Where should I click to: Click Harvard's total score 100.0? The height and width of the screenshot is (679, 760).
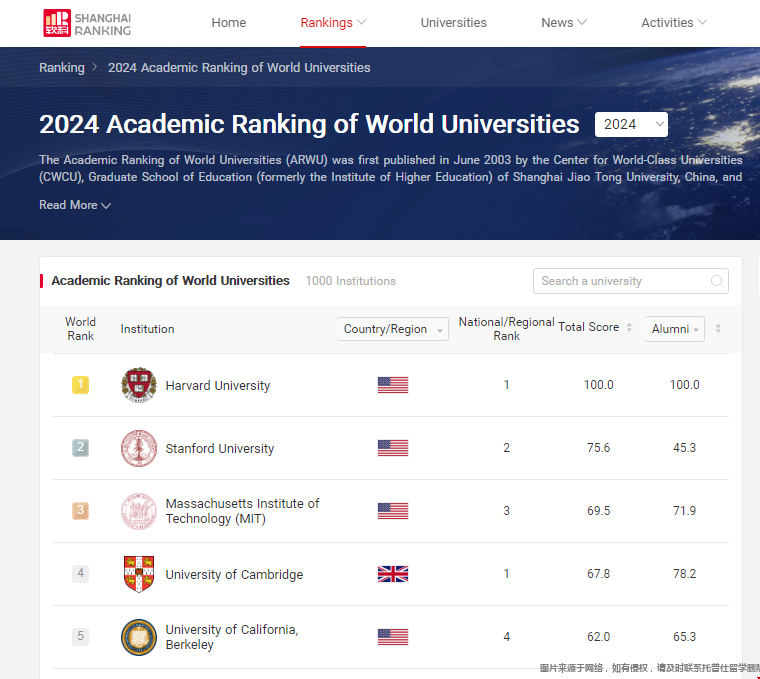(599, 385)
